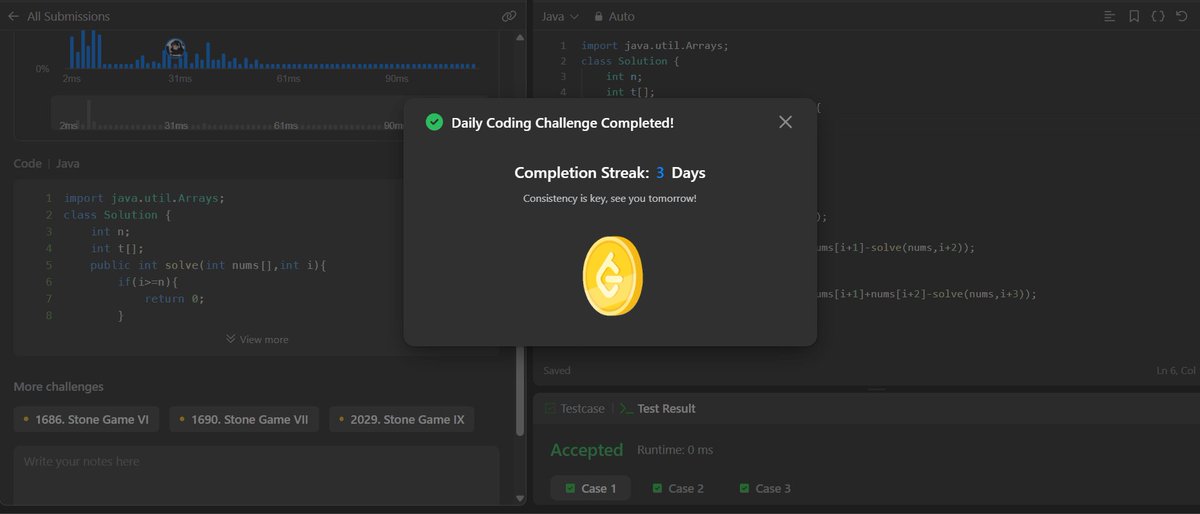The width and height of the screenshot is (1200, 514).
Task: Open the 1686. Stone Game VI challenge
Action: 87,419
